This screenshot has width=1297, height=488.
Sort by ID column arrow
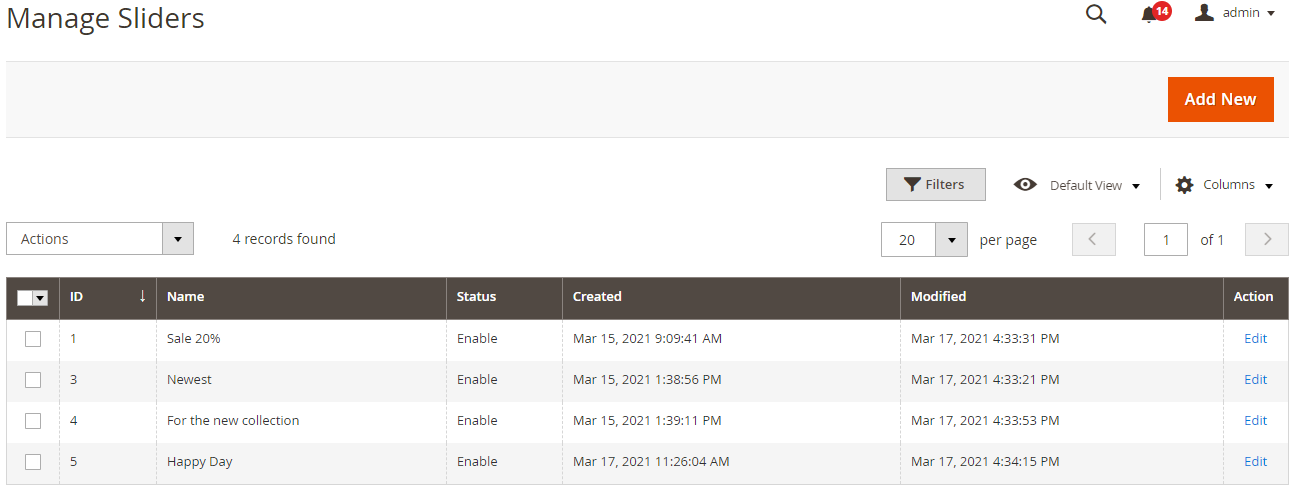click(142, 297)
